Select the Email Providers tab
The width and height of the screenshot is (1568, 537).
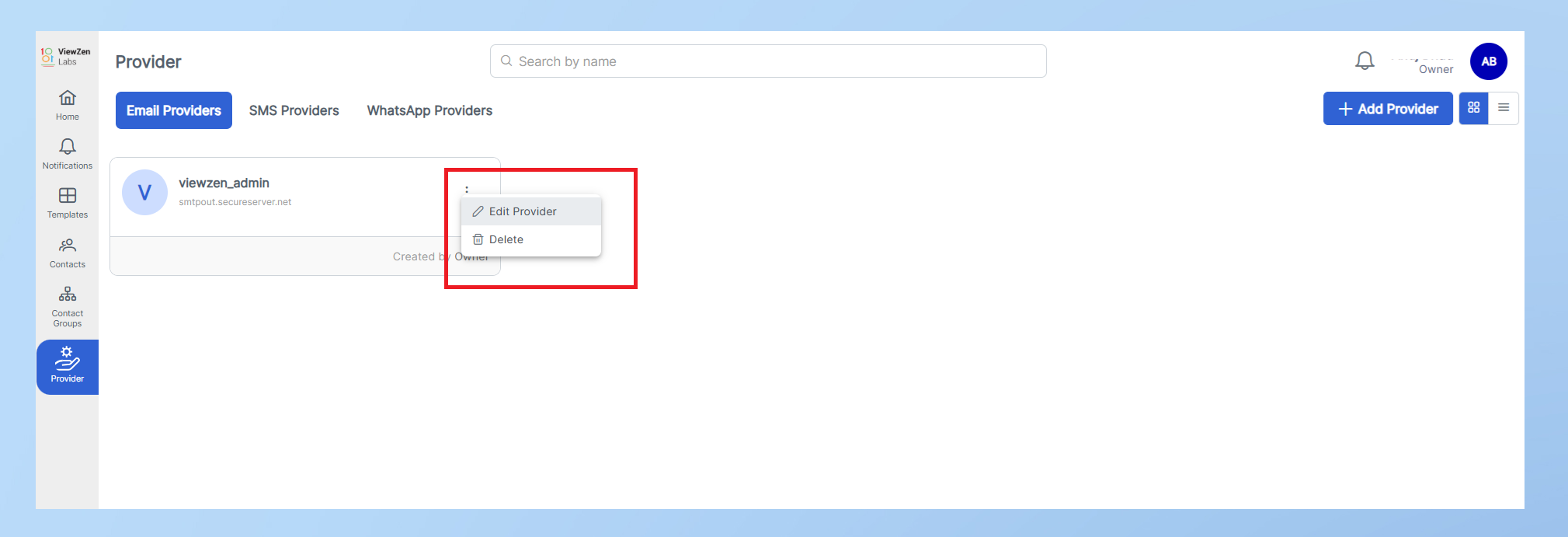pos(174,110)
